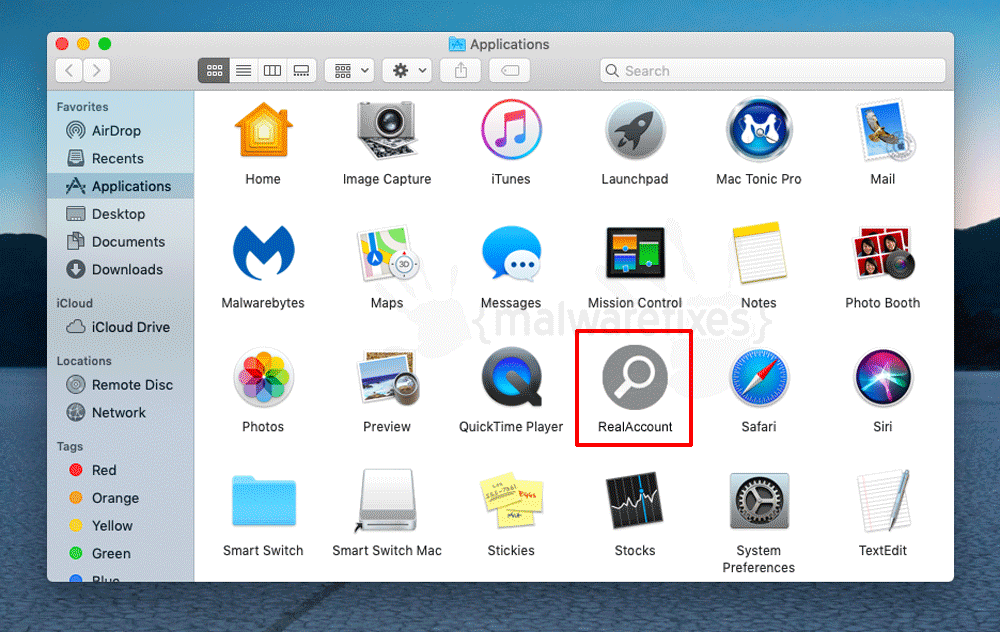
Task: Select the Safari compass icon
Action: 759,378
